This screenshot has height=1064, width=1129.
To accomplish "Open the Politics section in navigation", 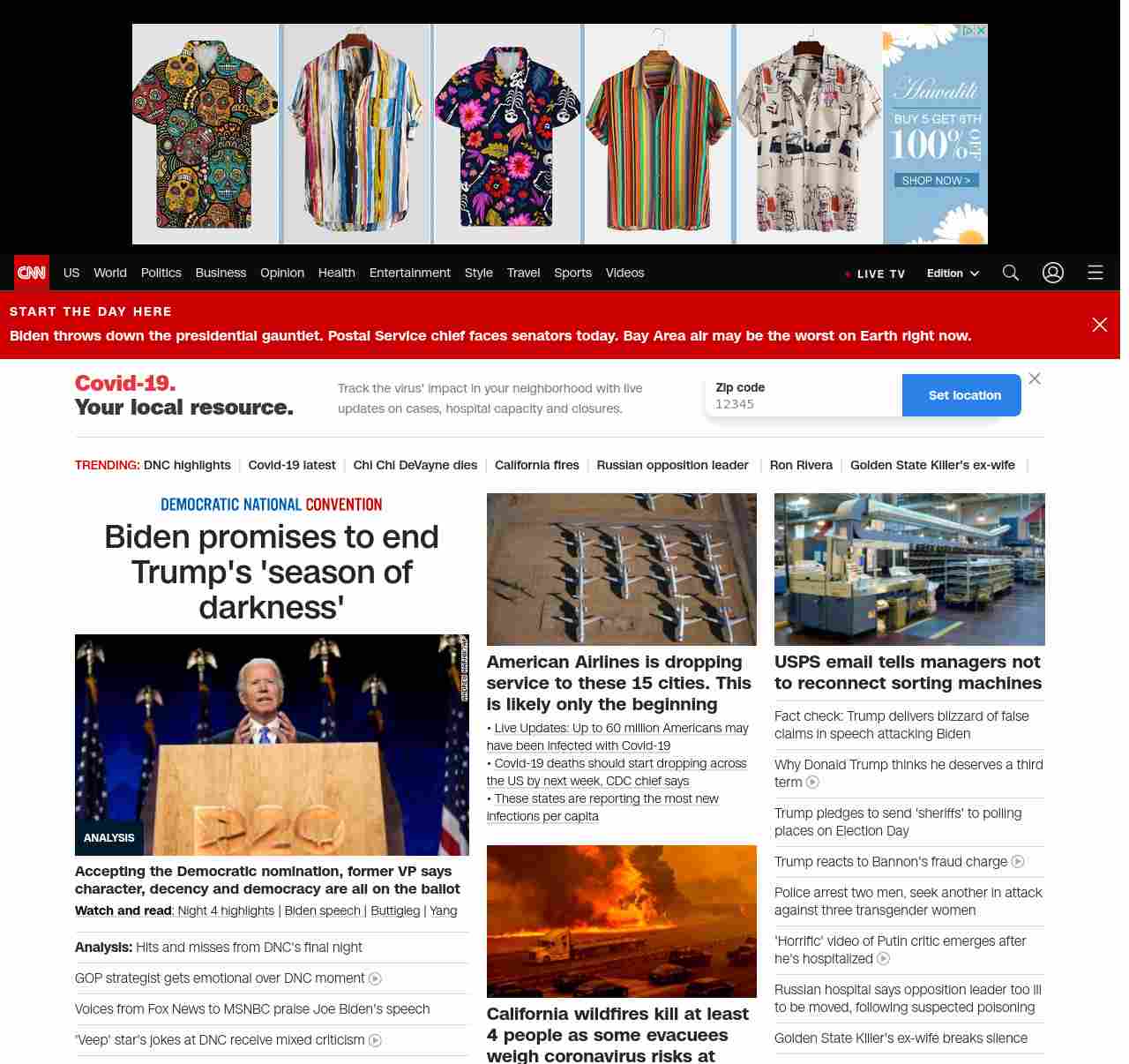I will pyautogui.click(x=161, y=273).
